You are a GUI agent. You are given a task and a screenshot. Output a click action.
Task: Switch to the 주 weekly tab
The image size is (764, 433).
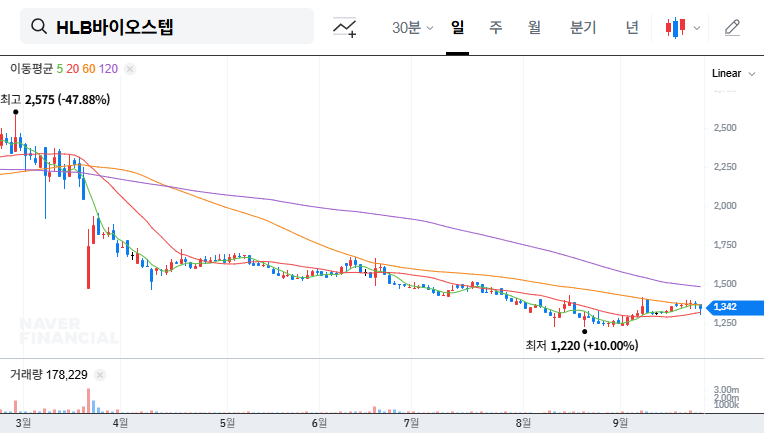pos(496,27)
